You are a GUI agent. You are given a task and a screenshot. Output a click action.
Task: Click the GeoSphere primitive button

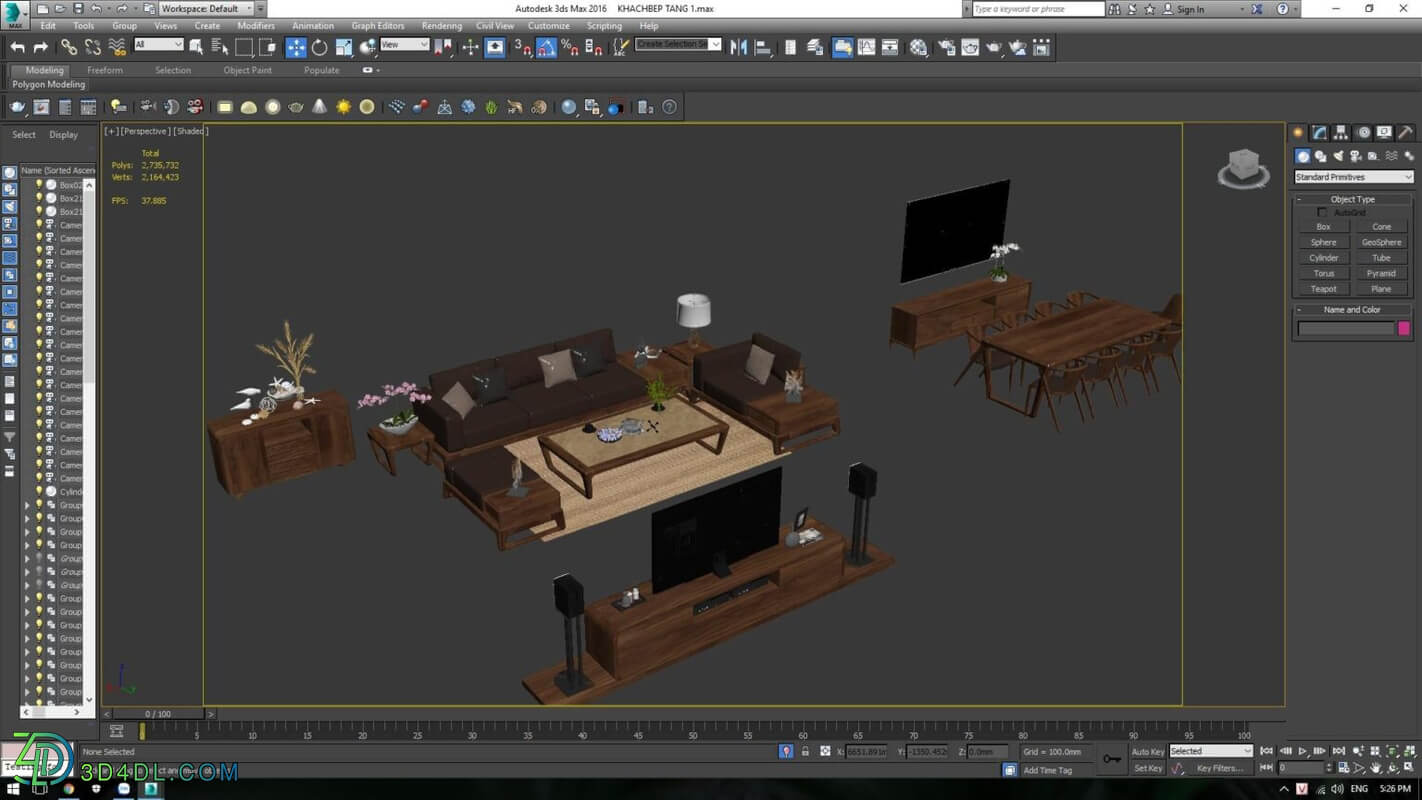pos(1381,242)
